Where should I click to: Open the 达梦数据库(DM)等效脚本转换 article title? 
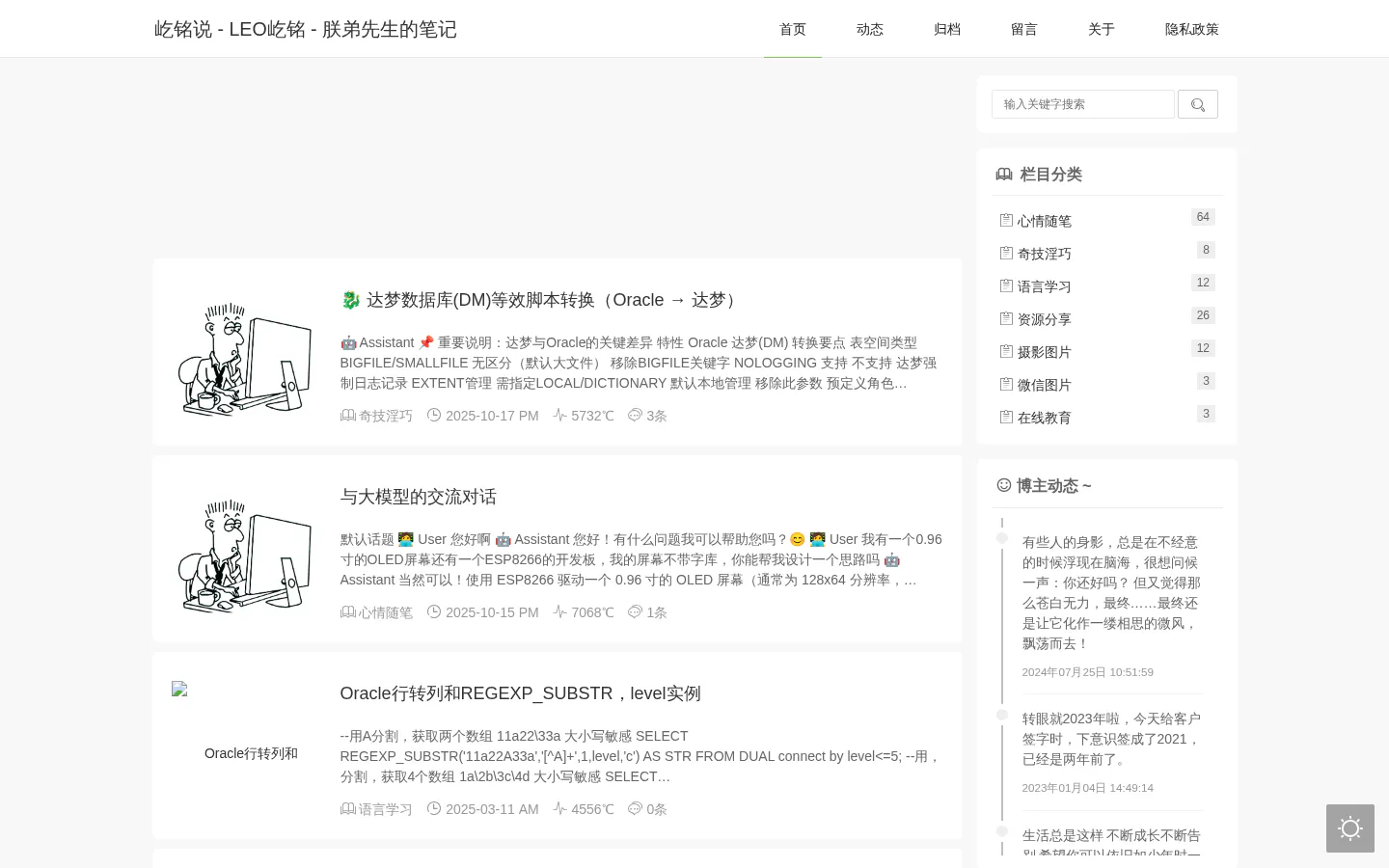tap(541, 300)
